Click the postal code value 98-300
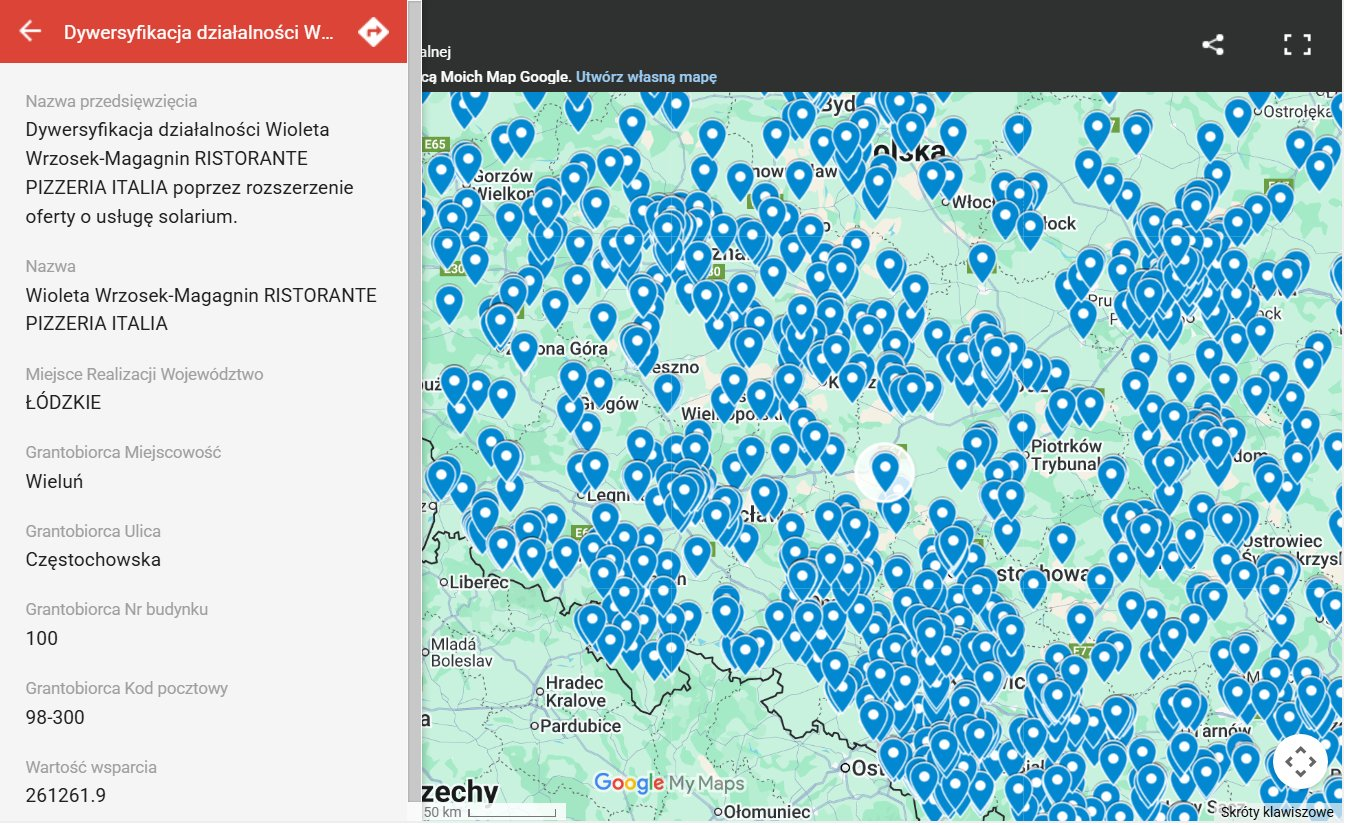 click(55, 717)
